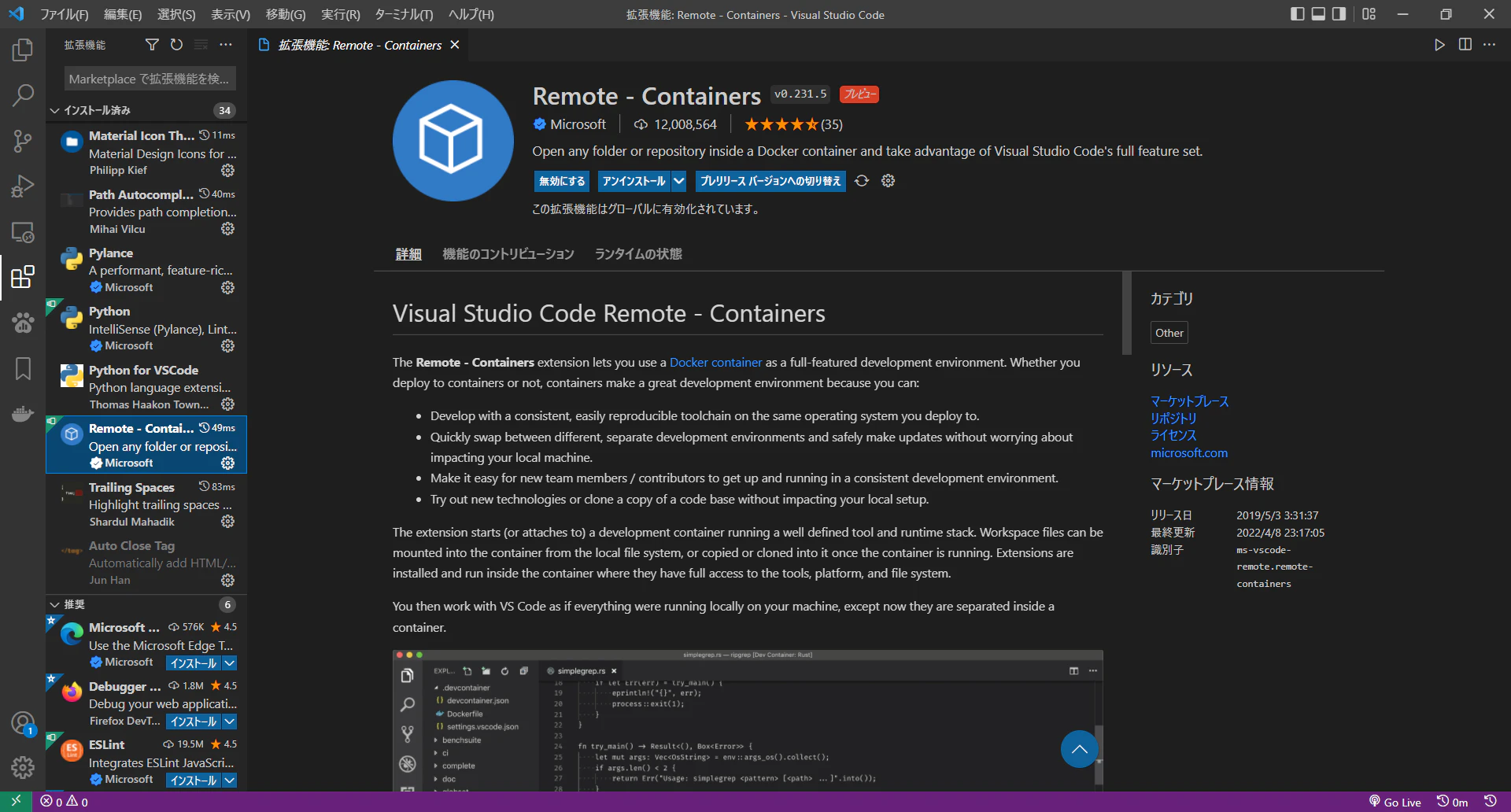Screen dimensions: 1511x812
Task: Open editor more actions ellipsis
Action: coord(1489,45)
